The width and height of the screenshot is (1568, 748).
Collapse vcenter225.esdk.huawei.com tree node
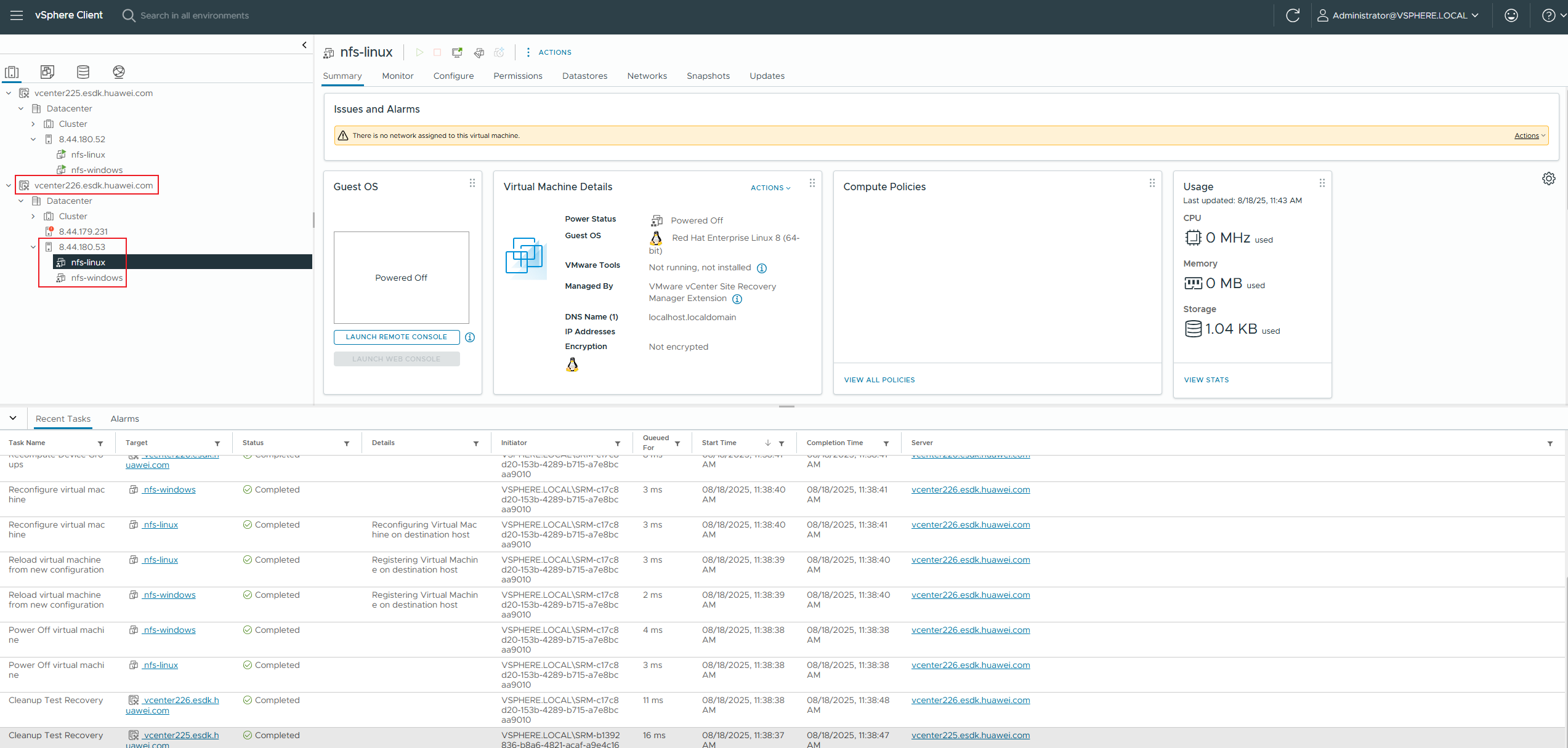(x=9, y=93)
